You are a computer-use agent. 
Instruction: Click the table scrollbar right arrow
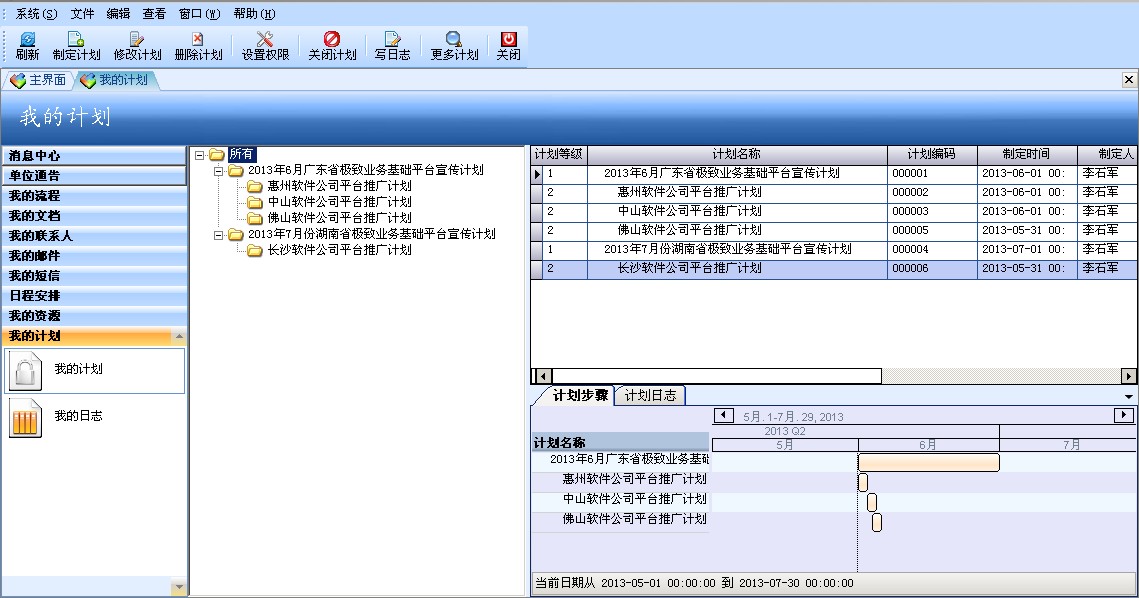pos(1129,376)
